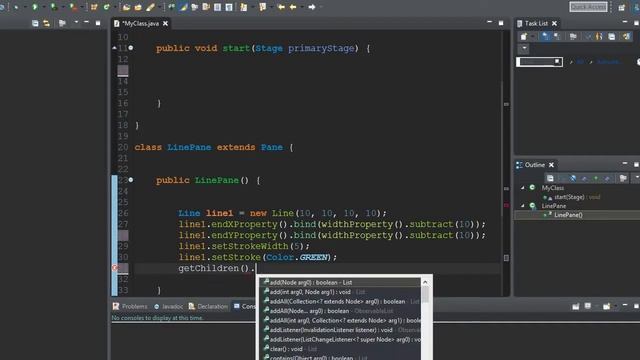Open Package Explorer view menu dropdown
This screenshot has height=360, width=640.
76,22
